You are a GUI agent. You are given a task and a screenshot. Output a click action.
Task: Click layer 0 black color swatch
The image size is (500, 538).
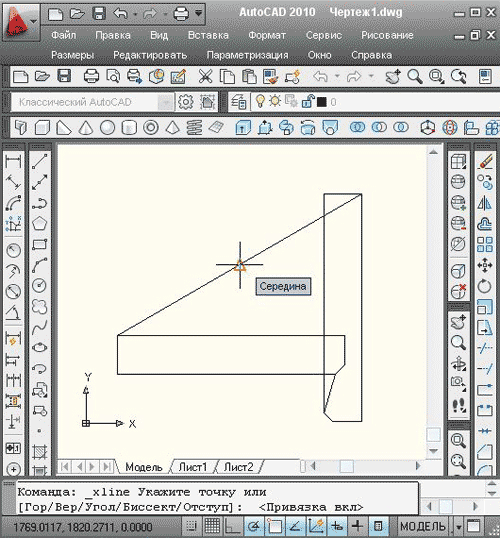[322, 102]
